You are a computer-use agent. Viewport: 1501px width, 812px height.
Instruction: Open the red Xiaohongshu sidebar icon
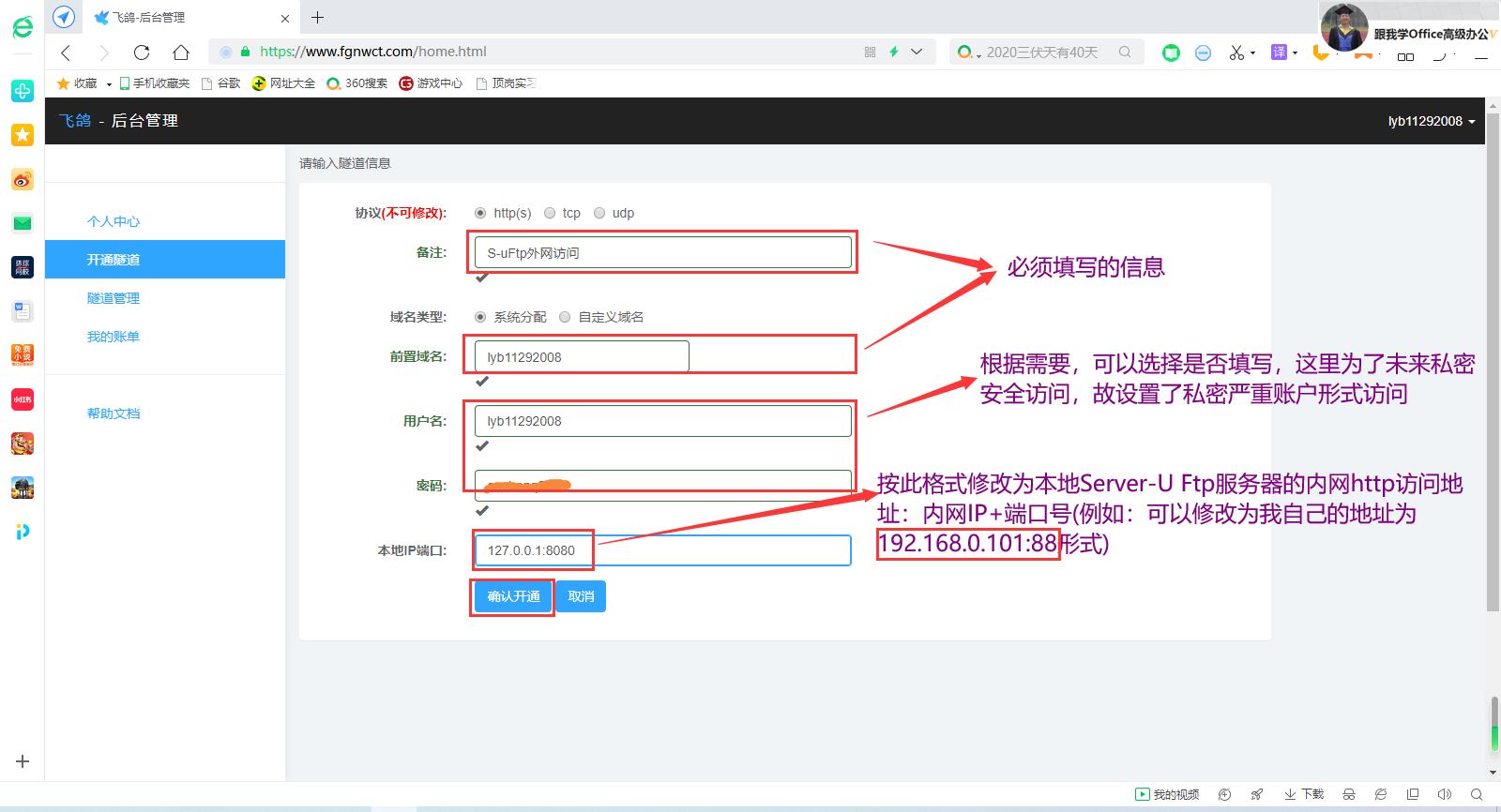[23, 399]
